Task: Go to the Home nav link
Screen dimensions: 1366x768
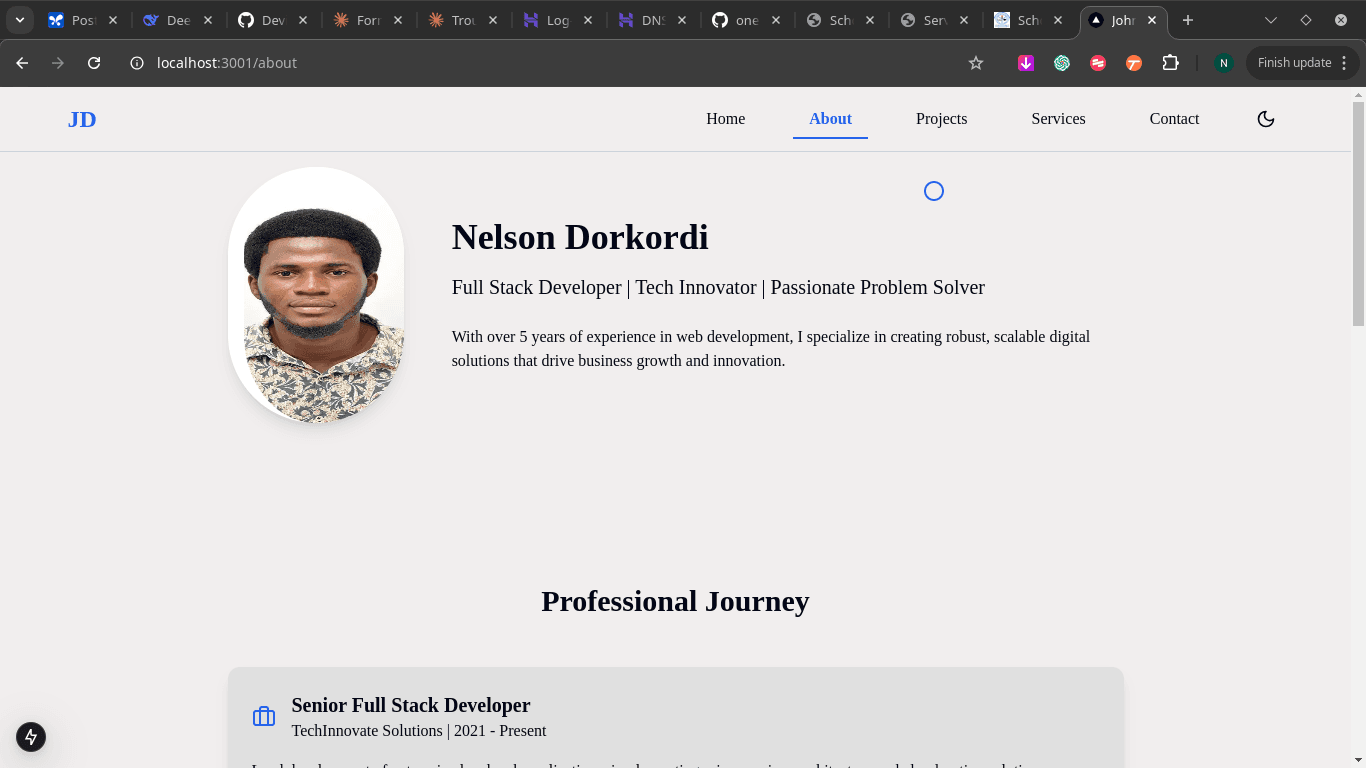Action: point(725,119)
